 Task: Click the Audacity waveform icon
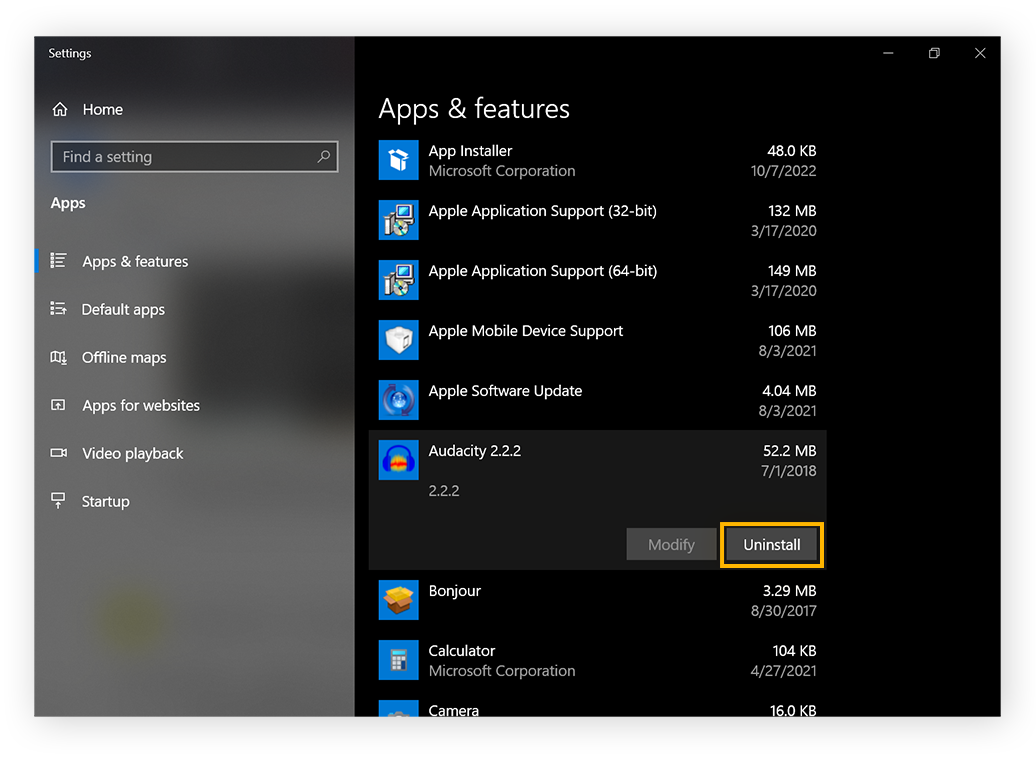[398, 460]
